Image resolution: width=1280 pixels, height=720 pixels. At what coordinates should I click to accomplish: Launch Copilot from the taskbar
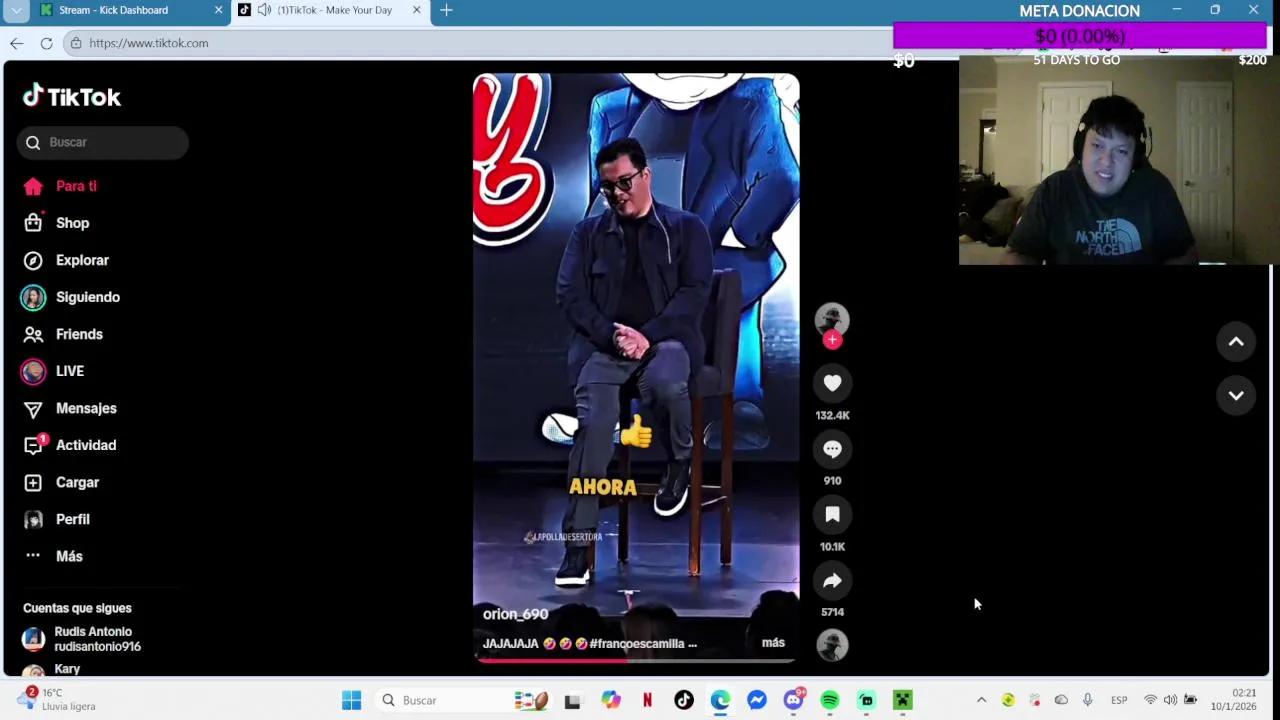(x=610, y=700)
